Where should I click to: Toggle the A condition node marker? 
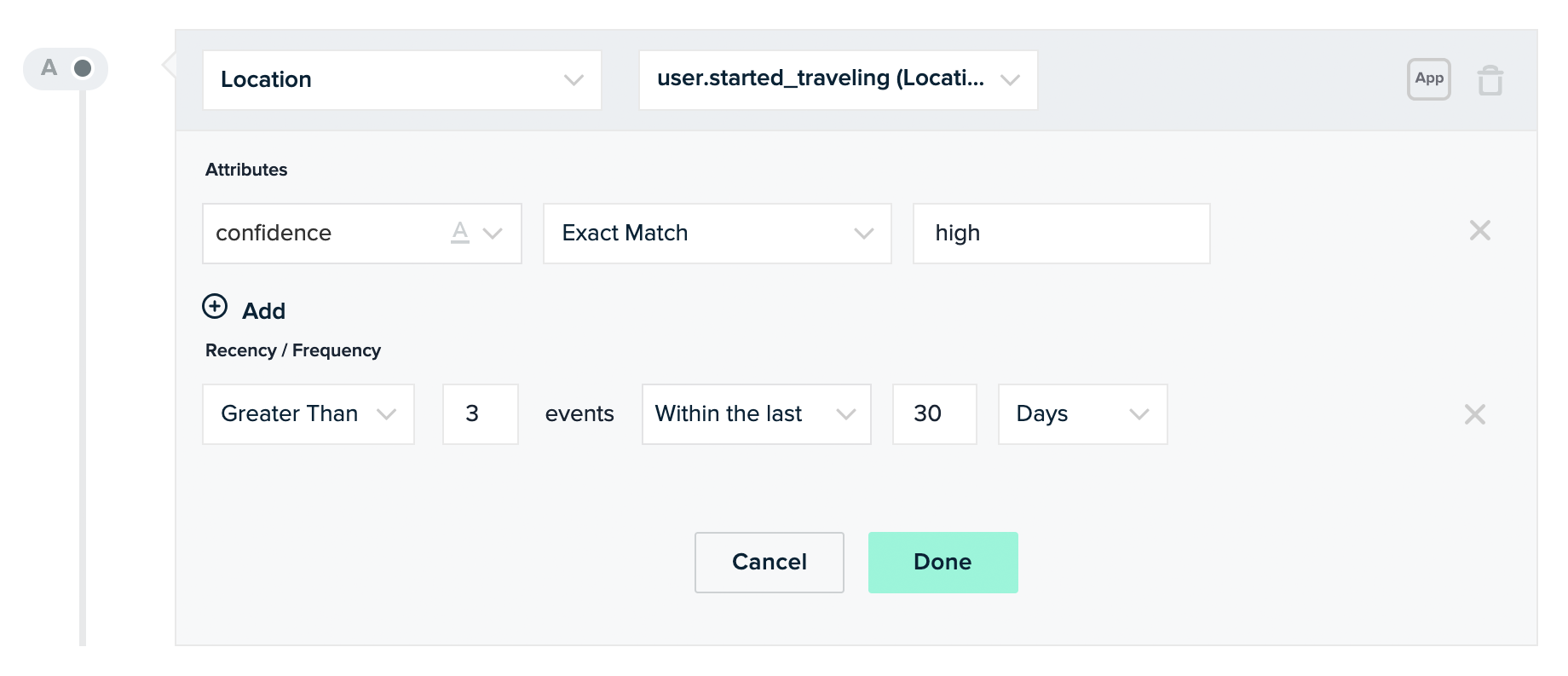point(82,68)
